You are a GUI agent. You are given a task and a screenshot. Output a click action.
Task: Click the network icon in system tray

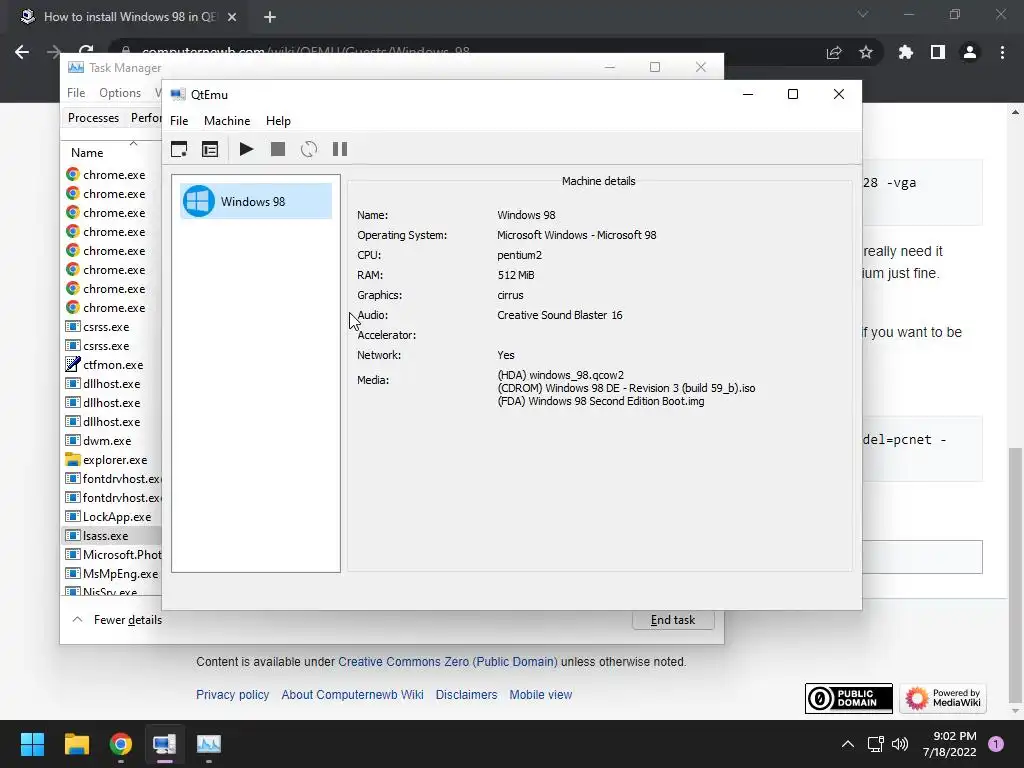875,744
